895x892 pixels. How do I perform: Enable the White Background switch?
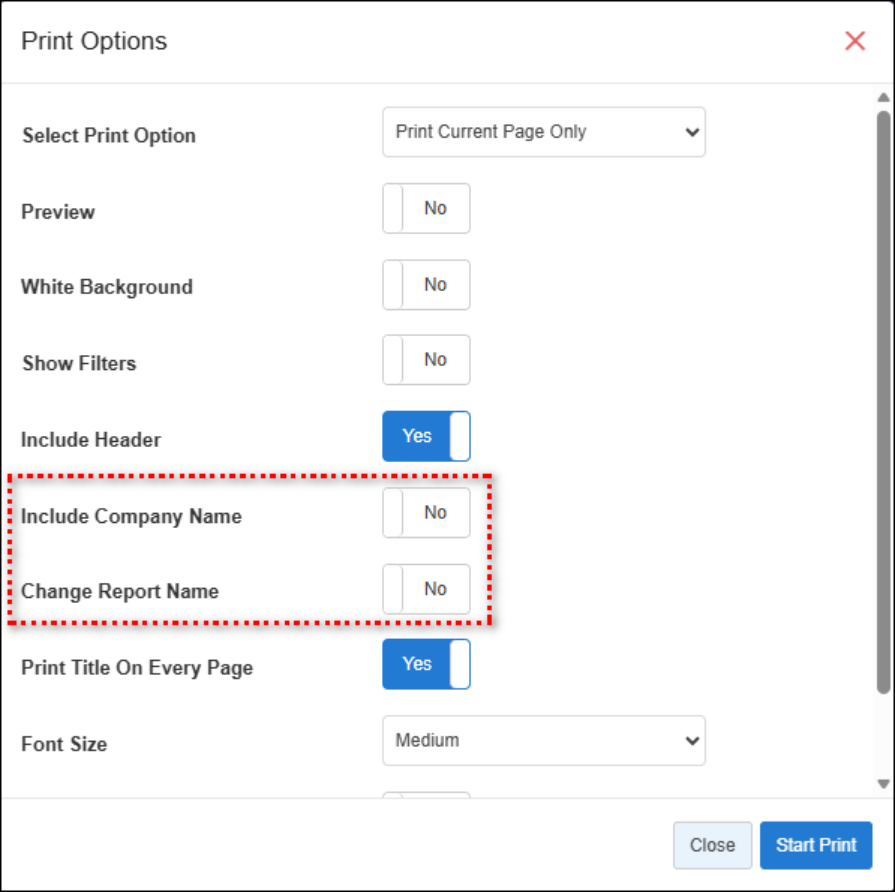point(426,285)
